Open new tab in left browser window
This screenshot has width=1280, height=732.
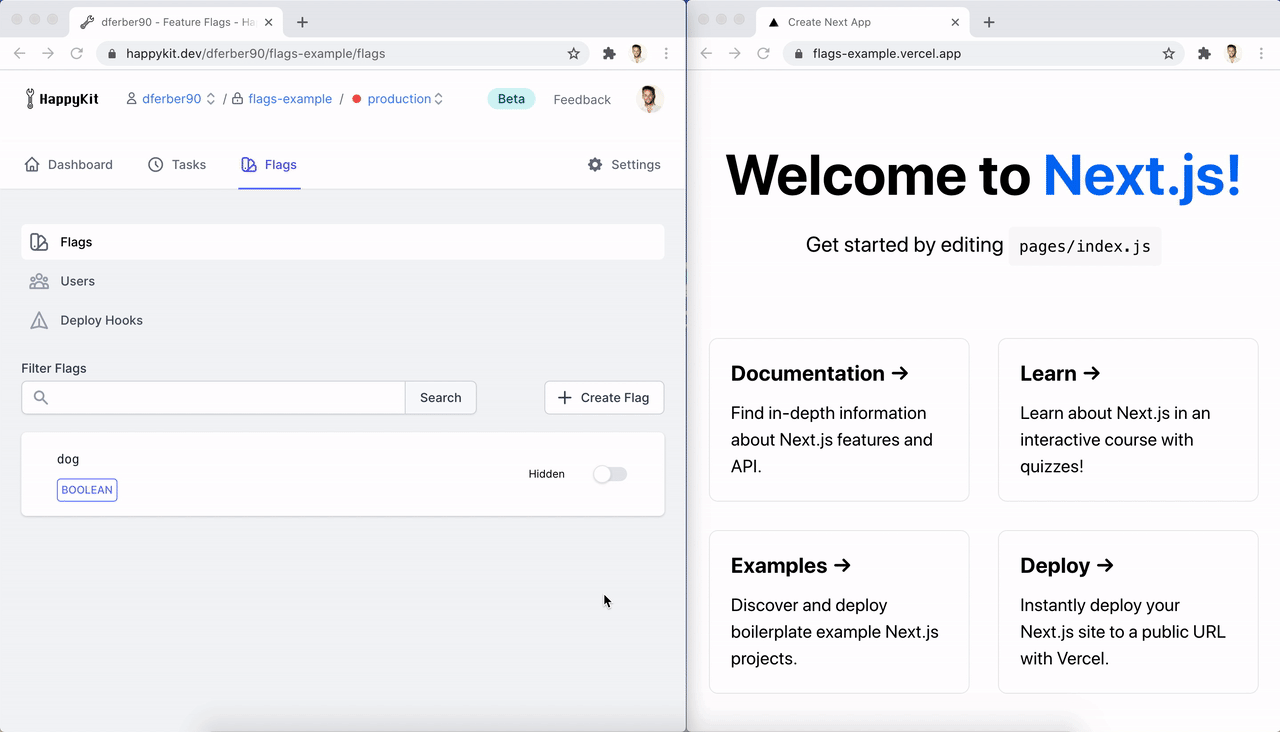[302, 22]
